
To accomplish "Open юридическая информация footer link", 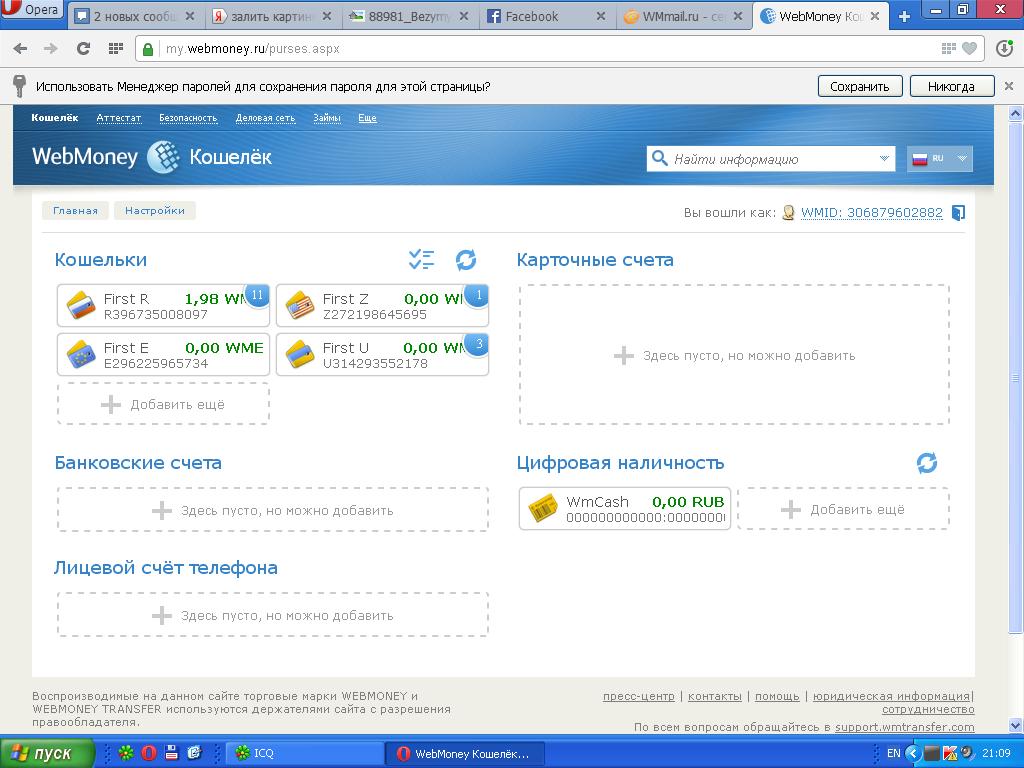I will [891, 696].
